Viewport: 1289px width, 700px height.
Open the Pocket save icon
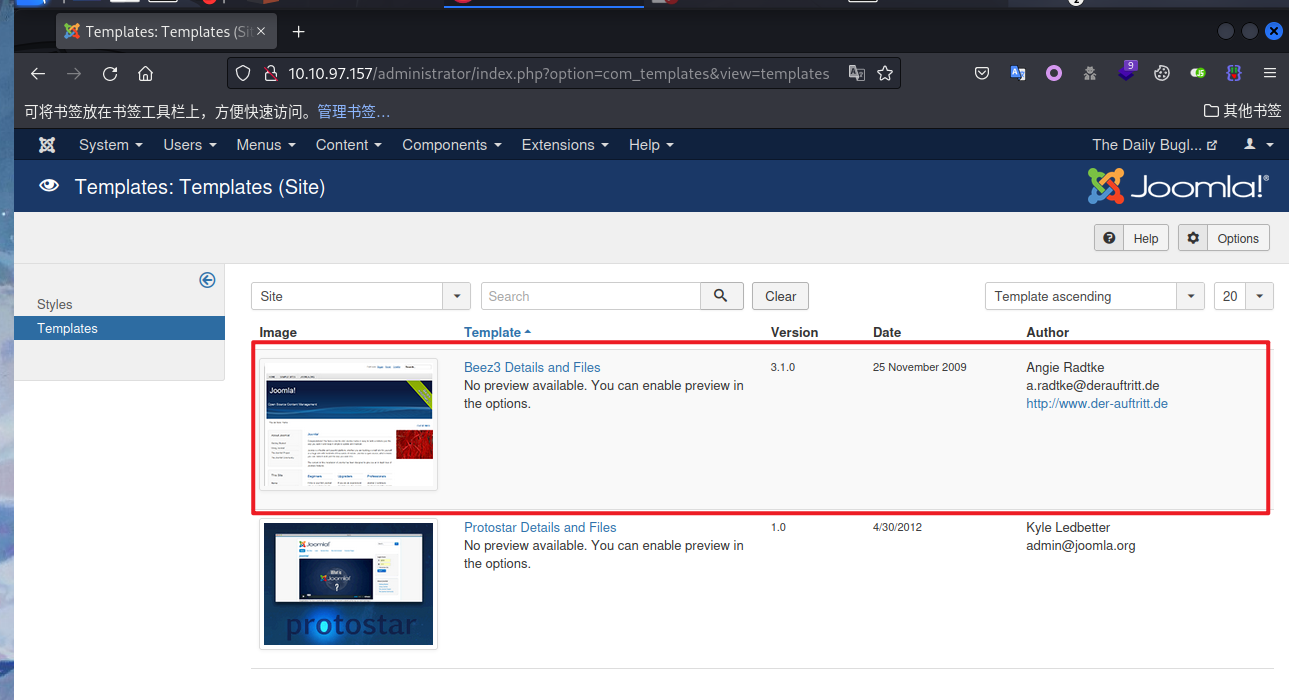click(x=982, y=73)
